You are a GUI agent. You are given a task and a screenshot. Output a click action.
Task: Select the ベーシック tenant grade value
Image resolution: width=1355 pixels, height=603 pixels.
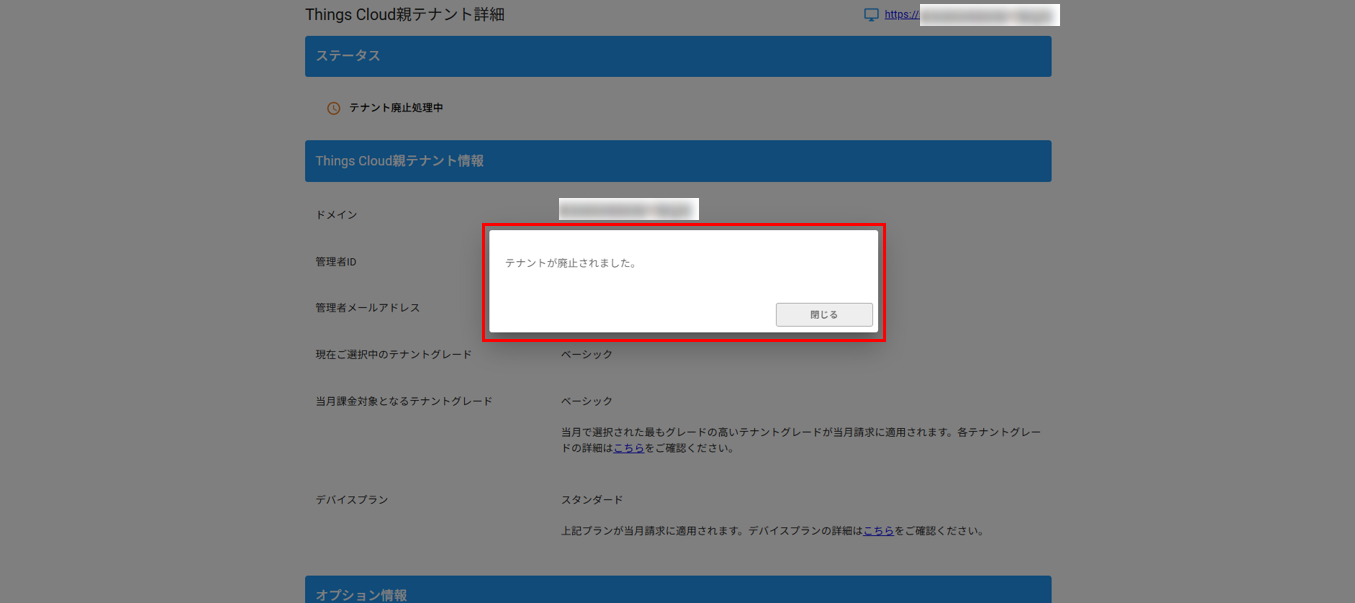[x=586, y=353]
